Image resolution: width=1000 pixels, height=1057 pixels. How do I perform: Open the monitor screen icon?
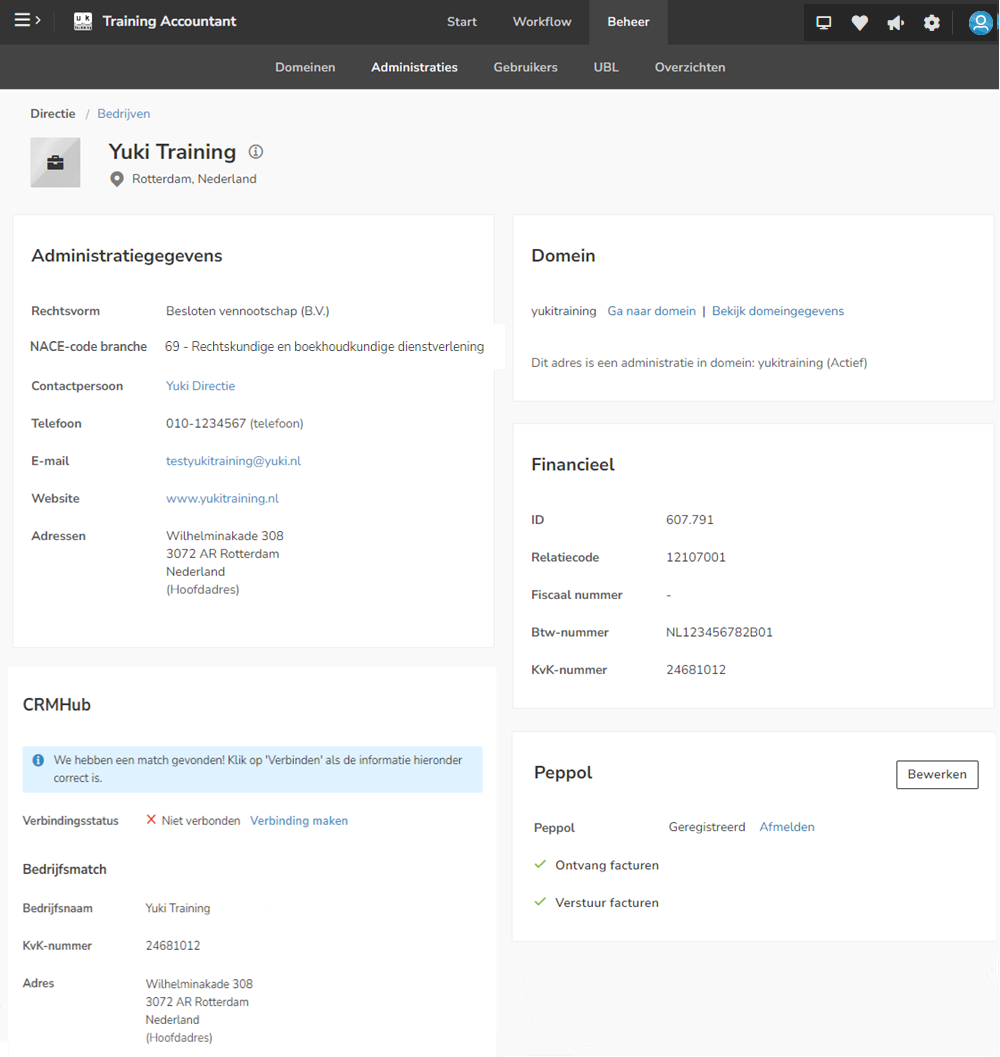pyautogui.click(x=823, y=23)
